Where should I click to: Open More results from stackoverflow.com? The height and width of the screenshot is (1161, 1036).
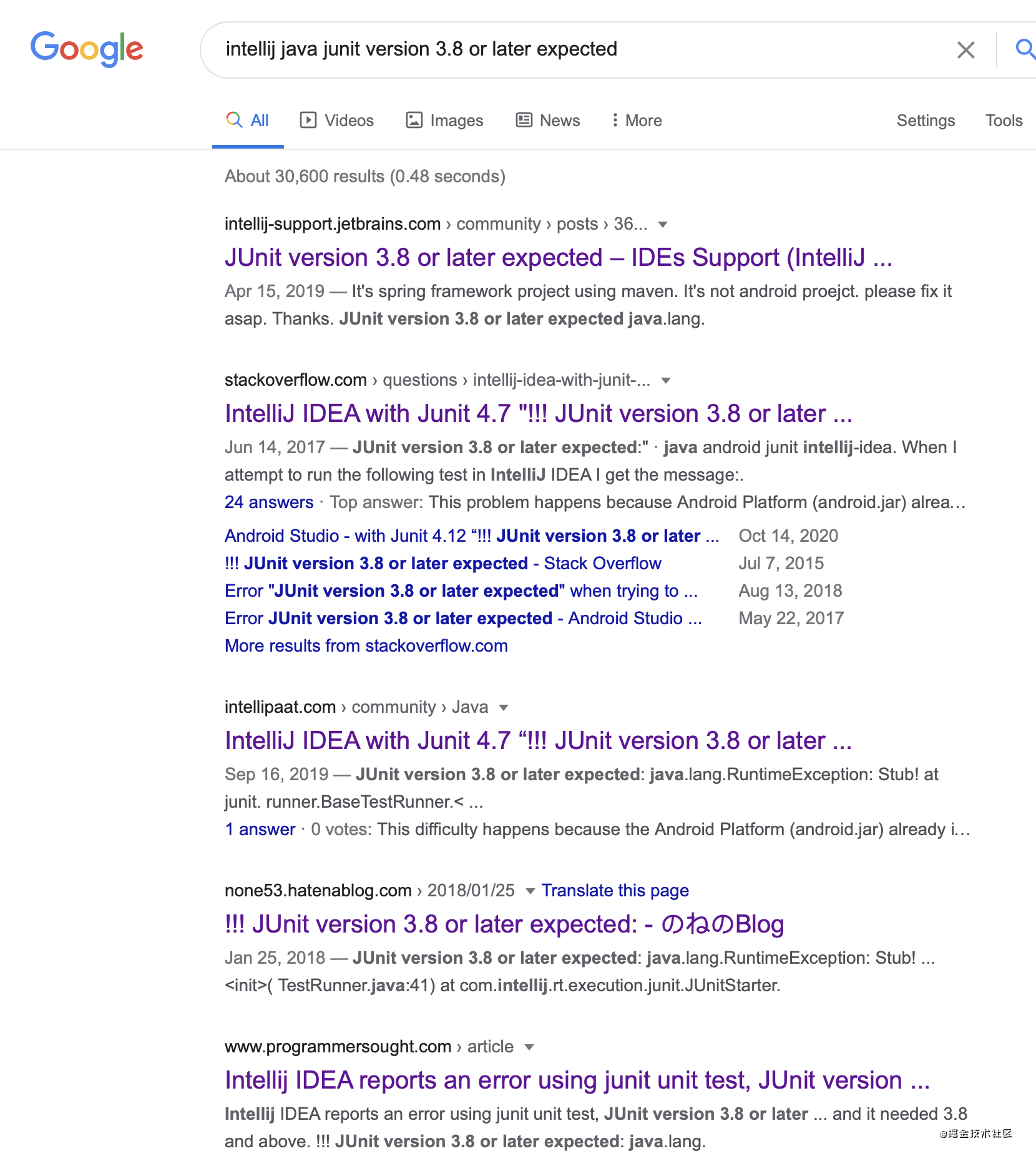tap(366, 645)
